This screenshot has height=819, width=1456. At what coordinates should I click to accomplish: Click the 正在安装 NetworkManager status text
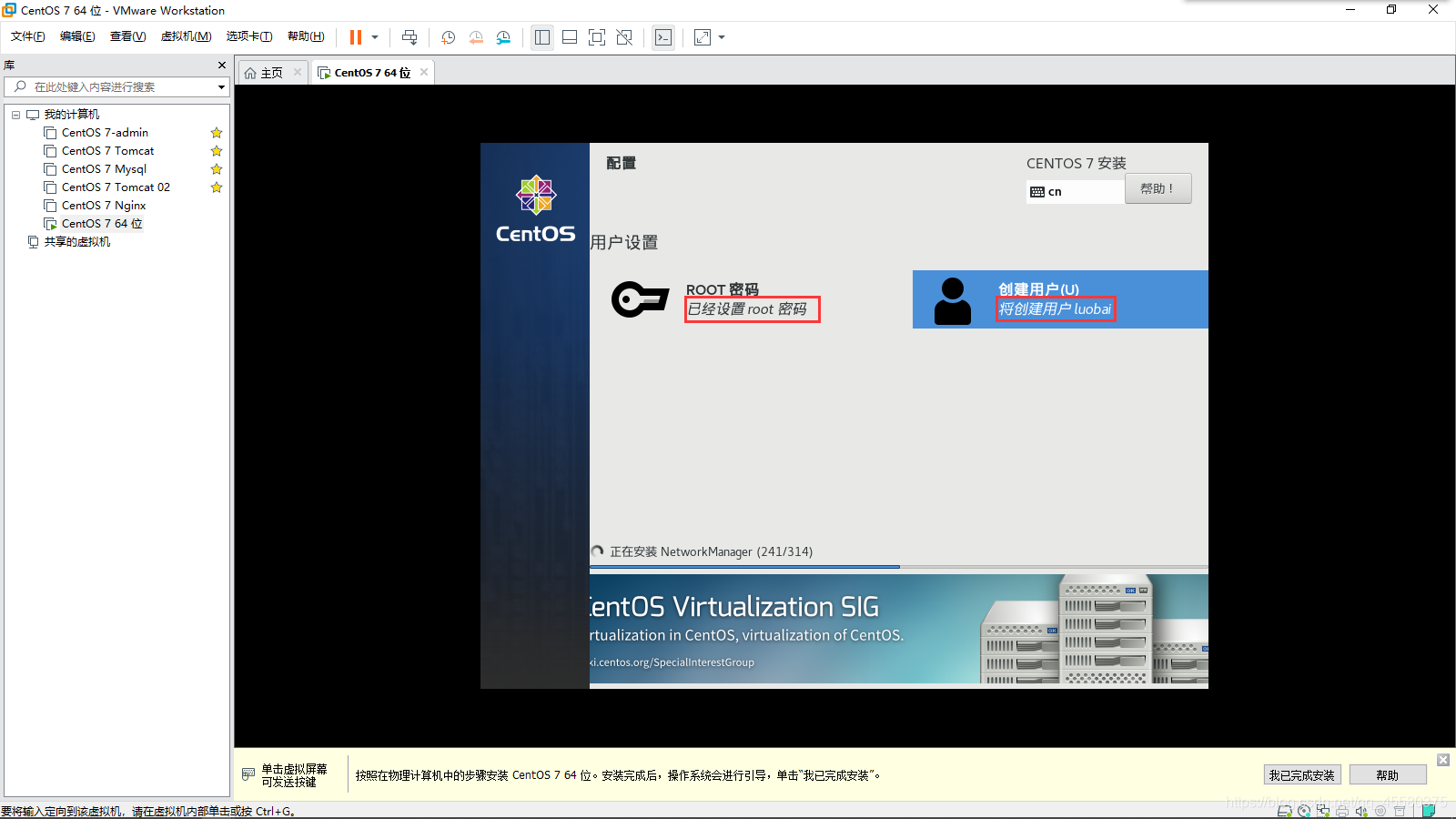(711, 551)
